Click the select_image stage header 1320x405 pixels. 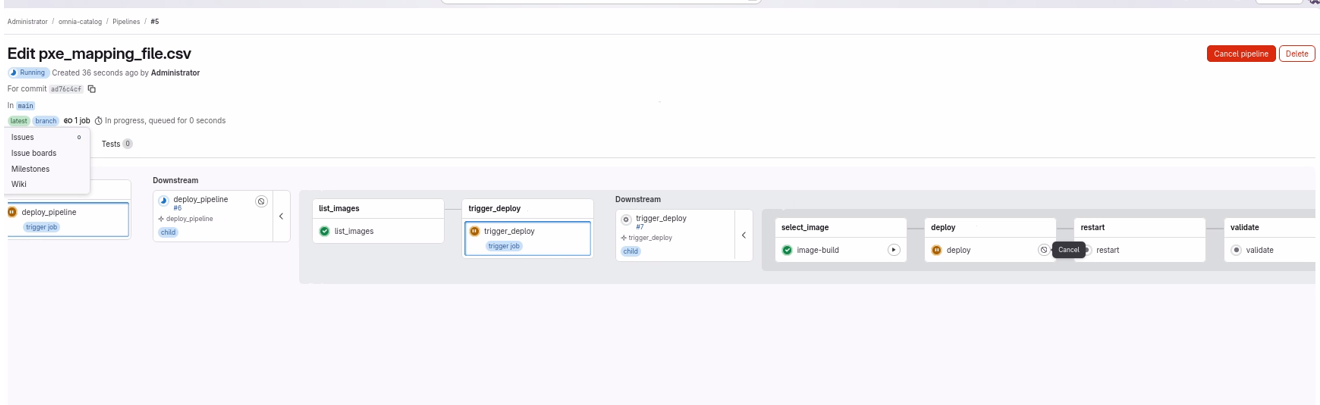[805, 227]
